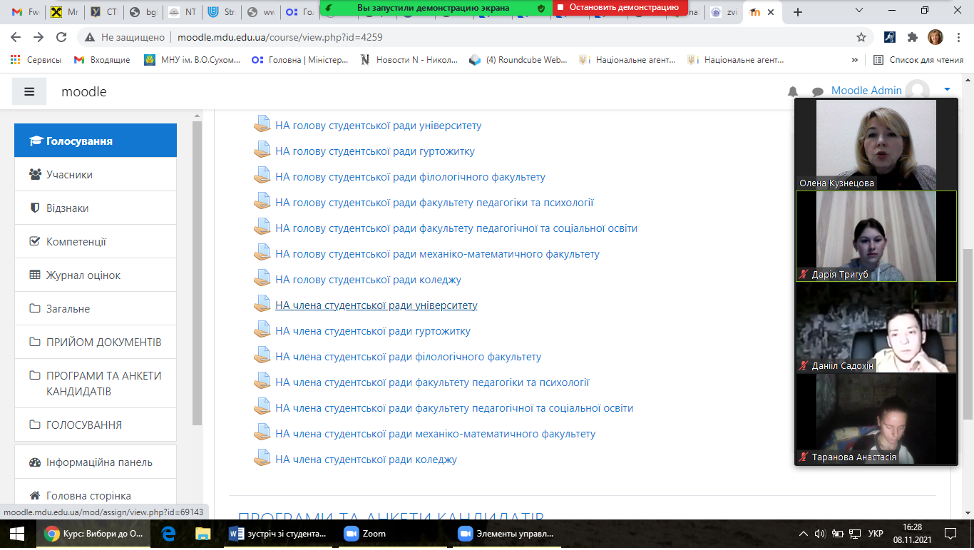Open the Відзнаки badges sidebar item

click(x=67, y=208)
